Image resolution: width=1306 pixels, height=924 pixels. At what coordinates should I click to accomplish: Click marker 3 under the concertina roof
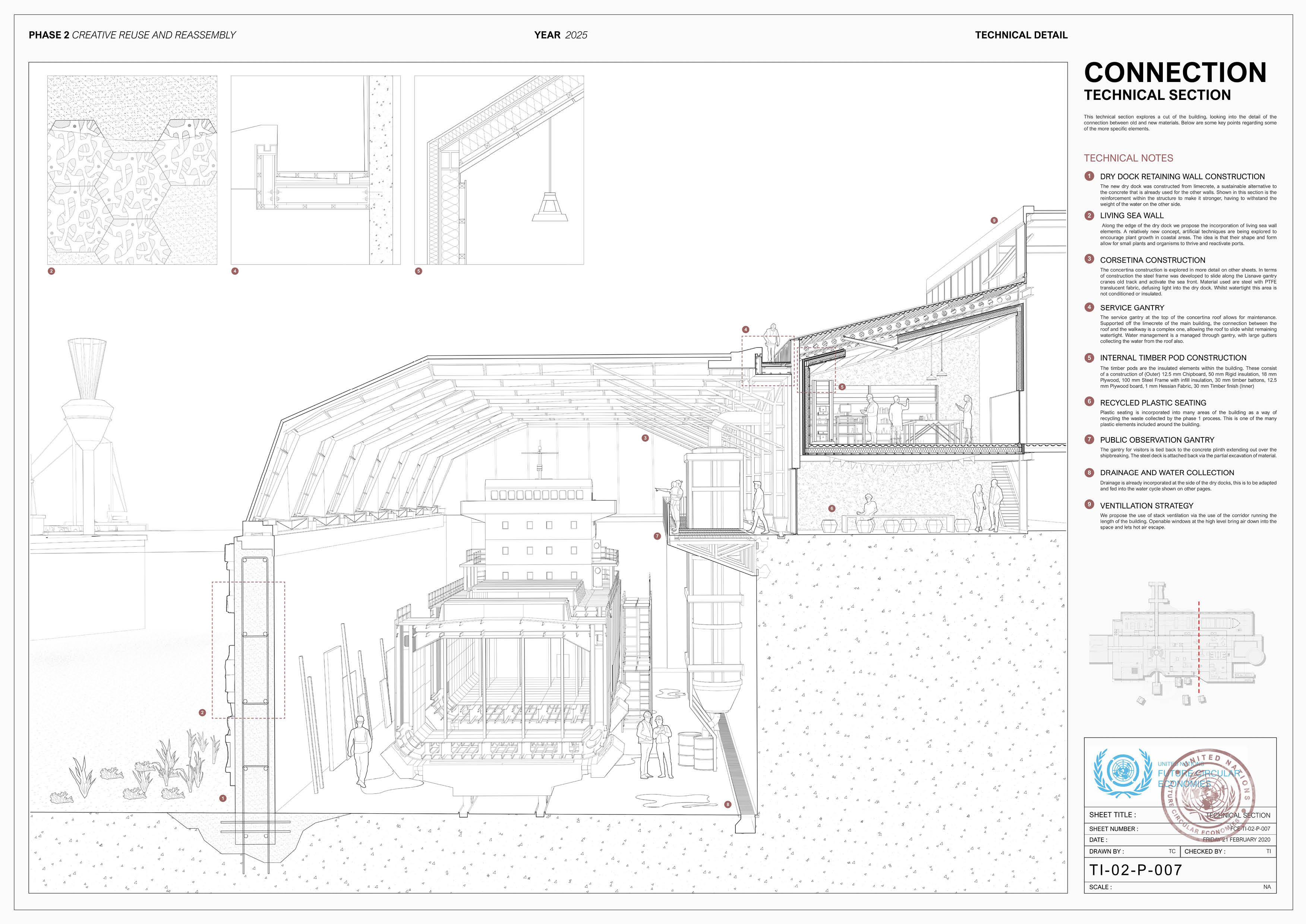[645, 438]
